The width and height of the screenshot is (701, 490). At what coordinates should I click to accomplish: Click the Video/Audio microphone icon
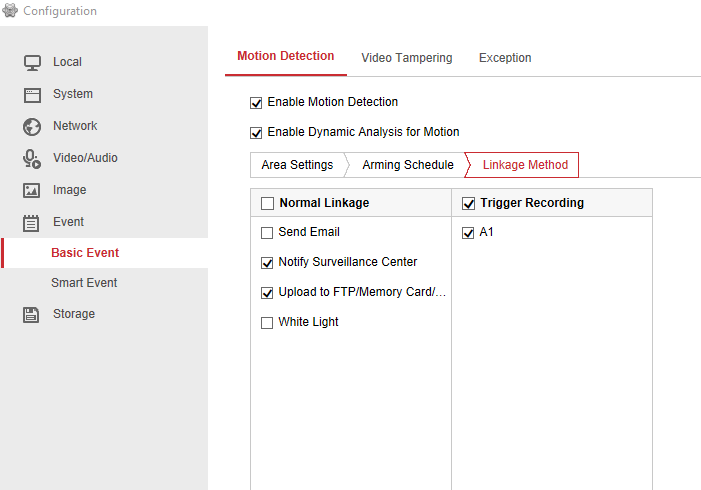[32, 158]
